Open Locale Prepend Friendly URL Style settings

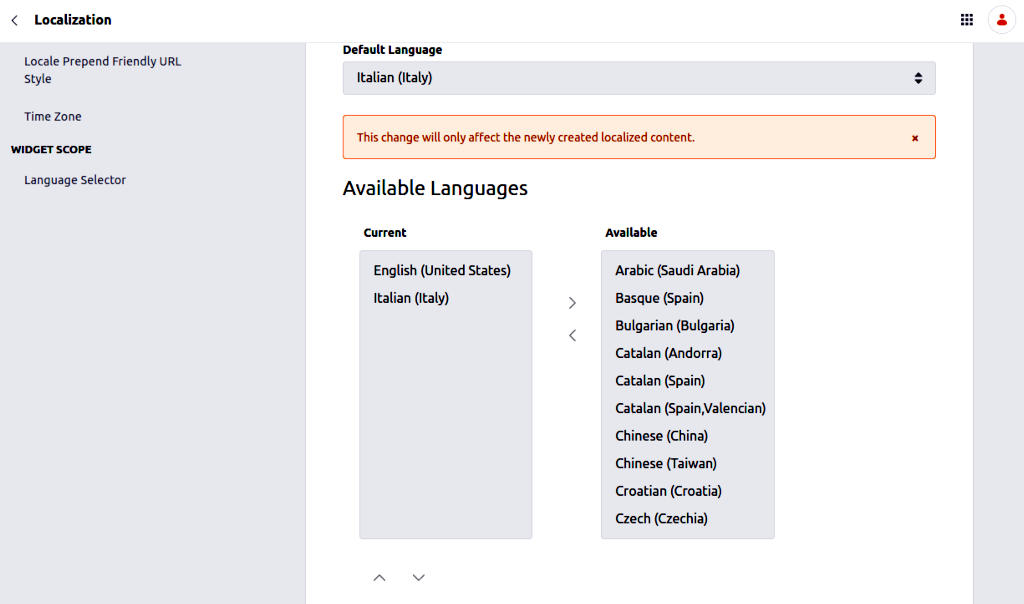click(x=103, y=70)
